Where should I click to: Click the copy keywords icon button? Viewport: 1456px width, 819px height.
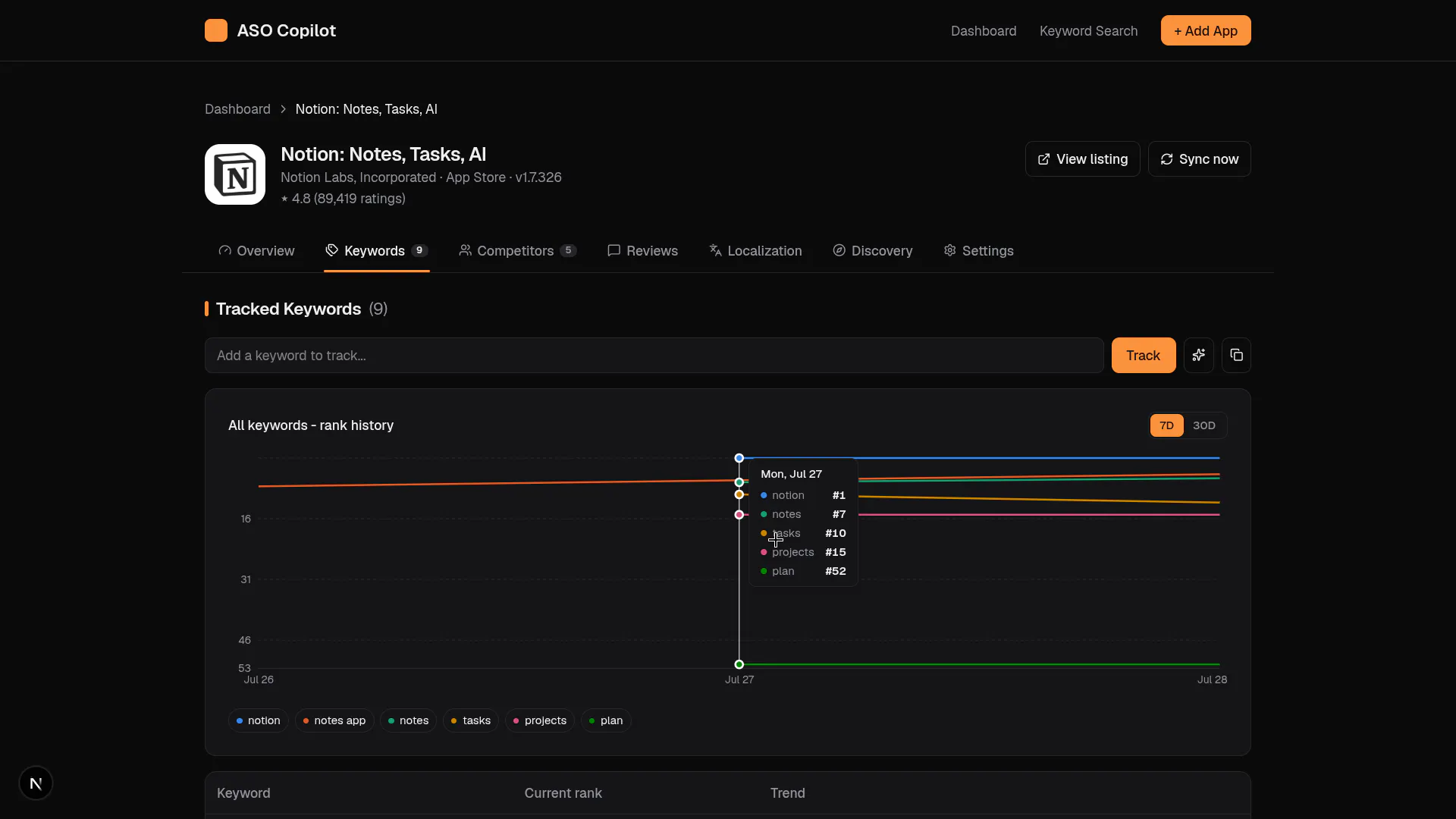tap(1236, 355)
